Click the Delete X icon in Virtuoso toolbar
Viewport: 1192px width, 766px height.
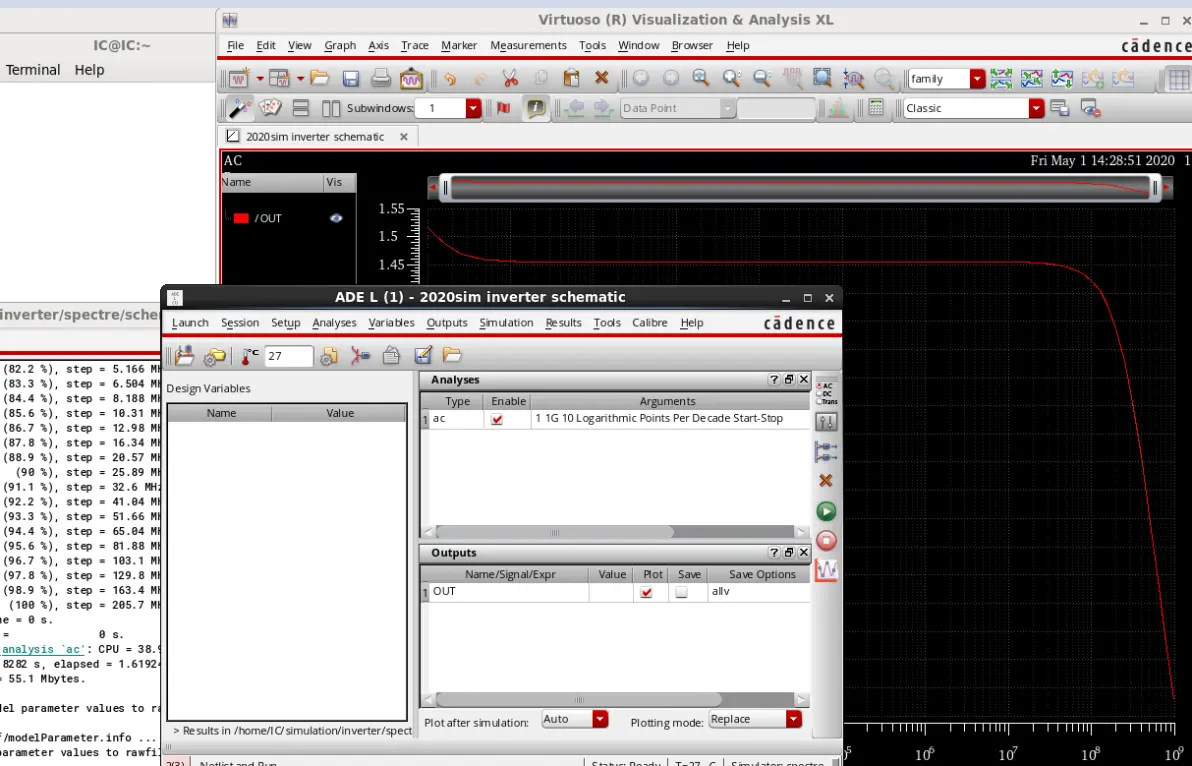[x=601, y=78]
